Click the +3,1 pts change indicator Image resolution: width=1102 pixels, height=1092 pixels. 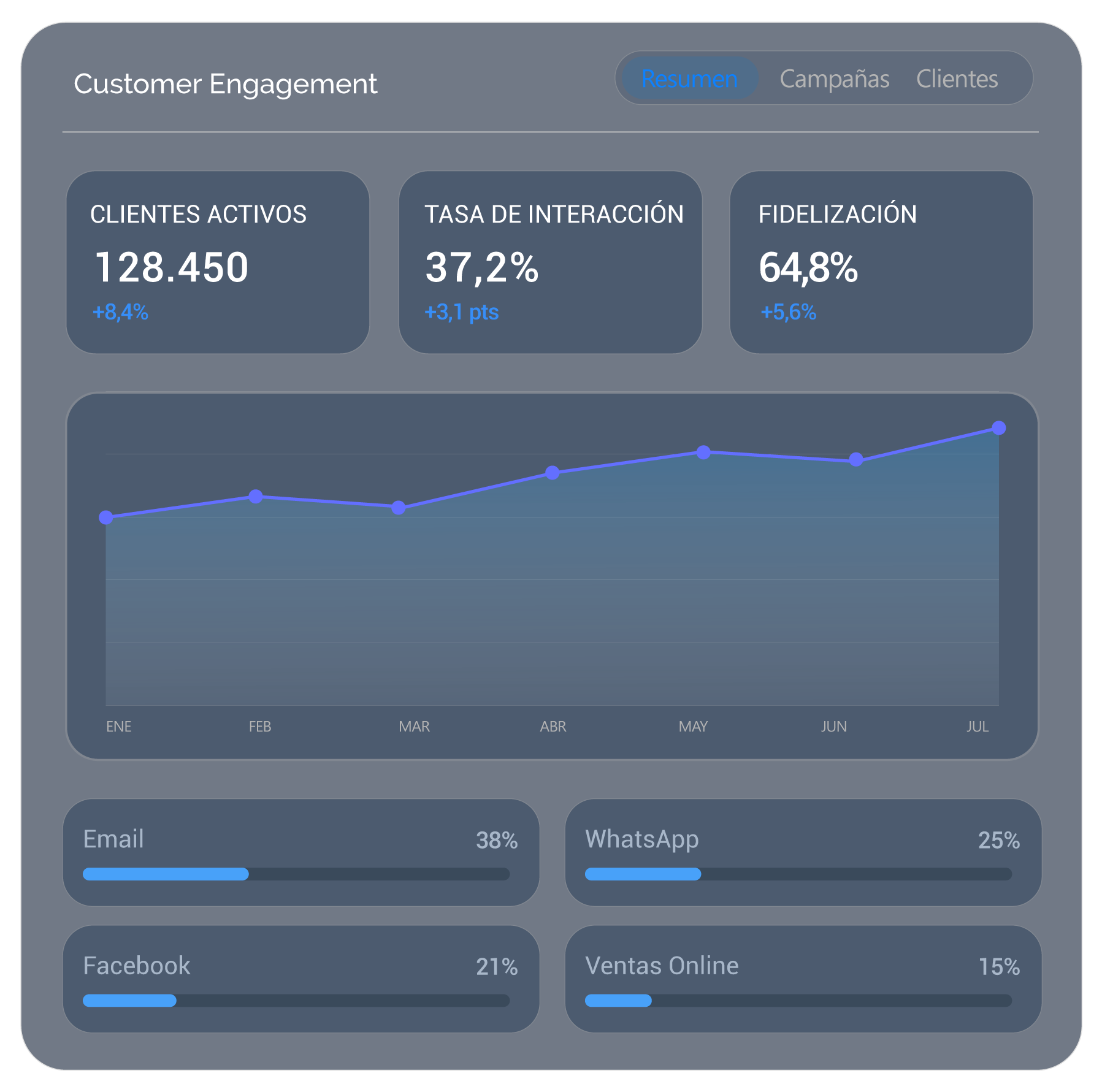click(462, 312)
